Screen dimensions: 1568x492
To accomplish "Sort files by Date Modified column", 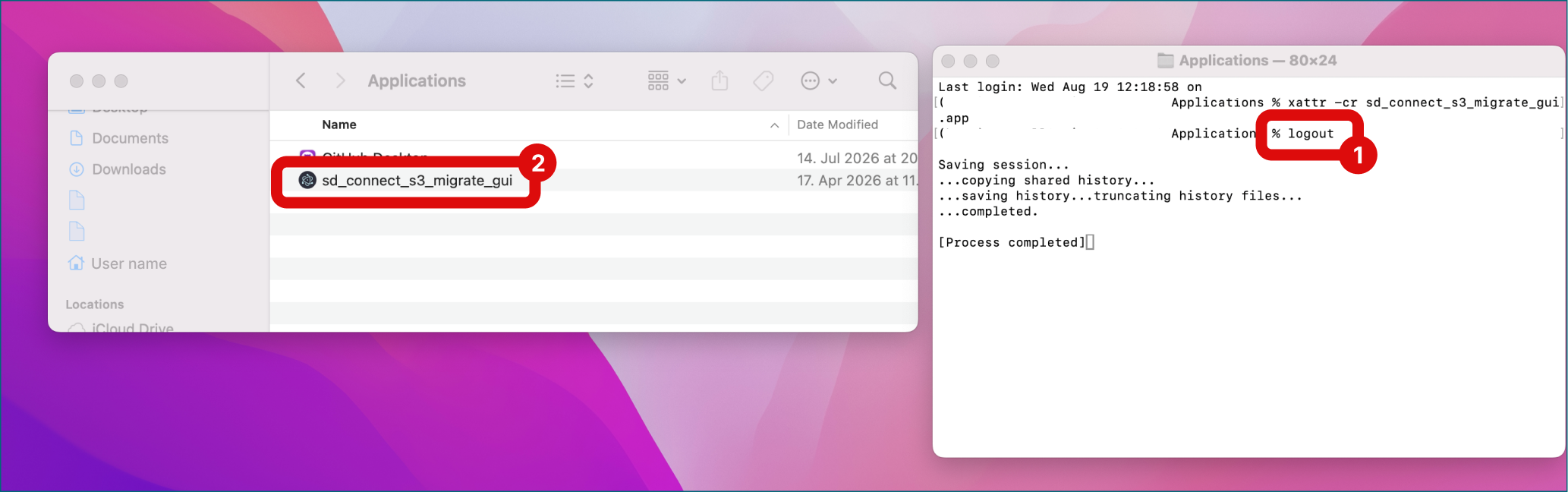I will tap(837, 125).
